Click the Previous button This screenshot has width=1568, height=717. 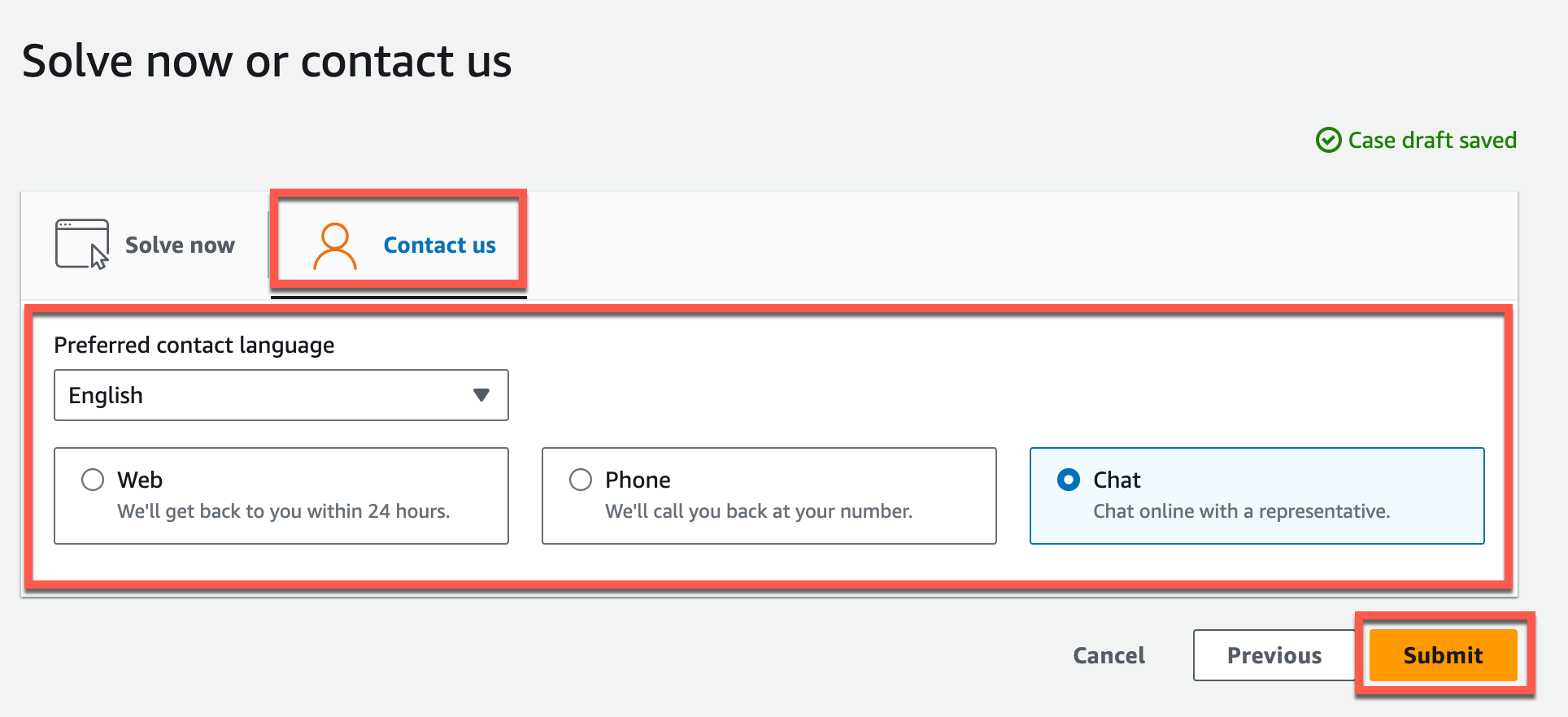coord(1273,655)
